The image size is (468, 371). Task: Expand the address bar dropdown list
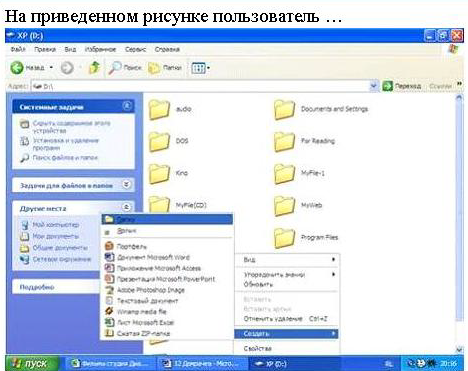374,86
